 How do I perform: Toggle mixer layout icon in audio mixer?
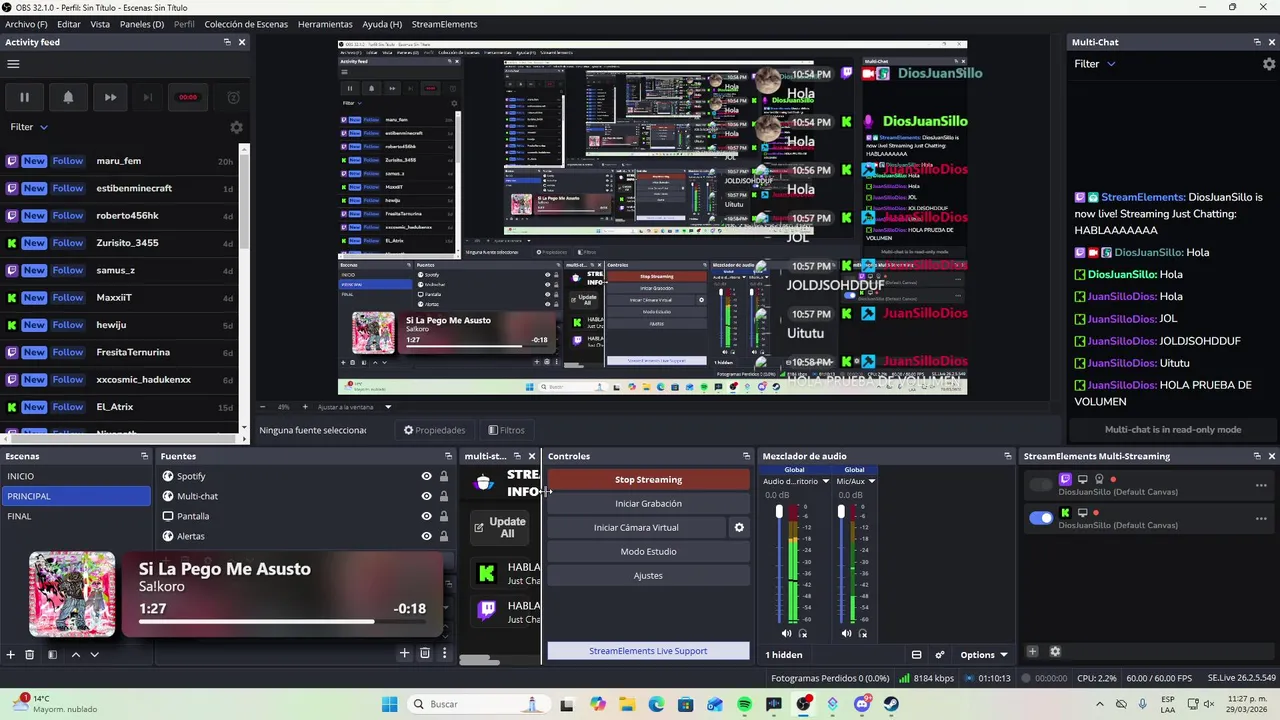point(916,655)
